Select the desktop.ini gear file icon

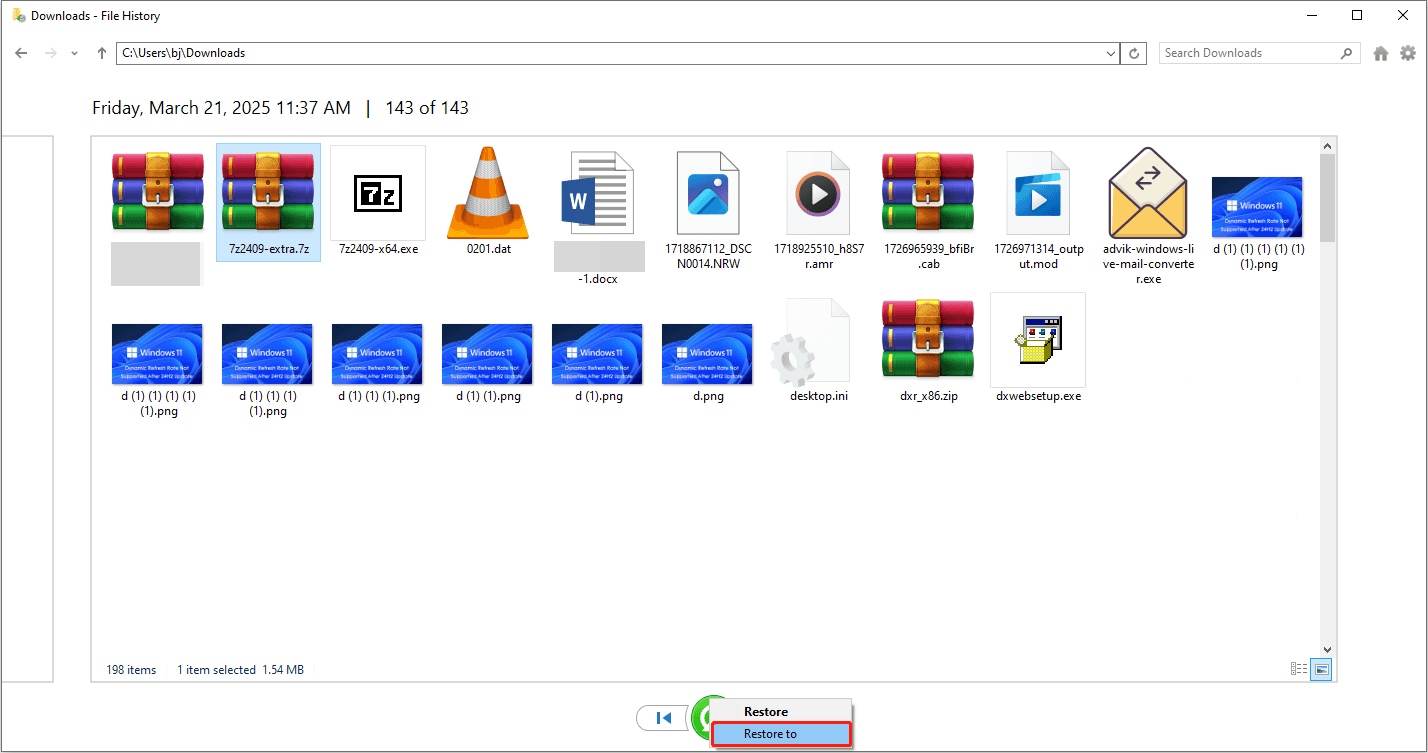816,340
